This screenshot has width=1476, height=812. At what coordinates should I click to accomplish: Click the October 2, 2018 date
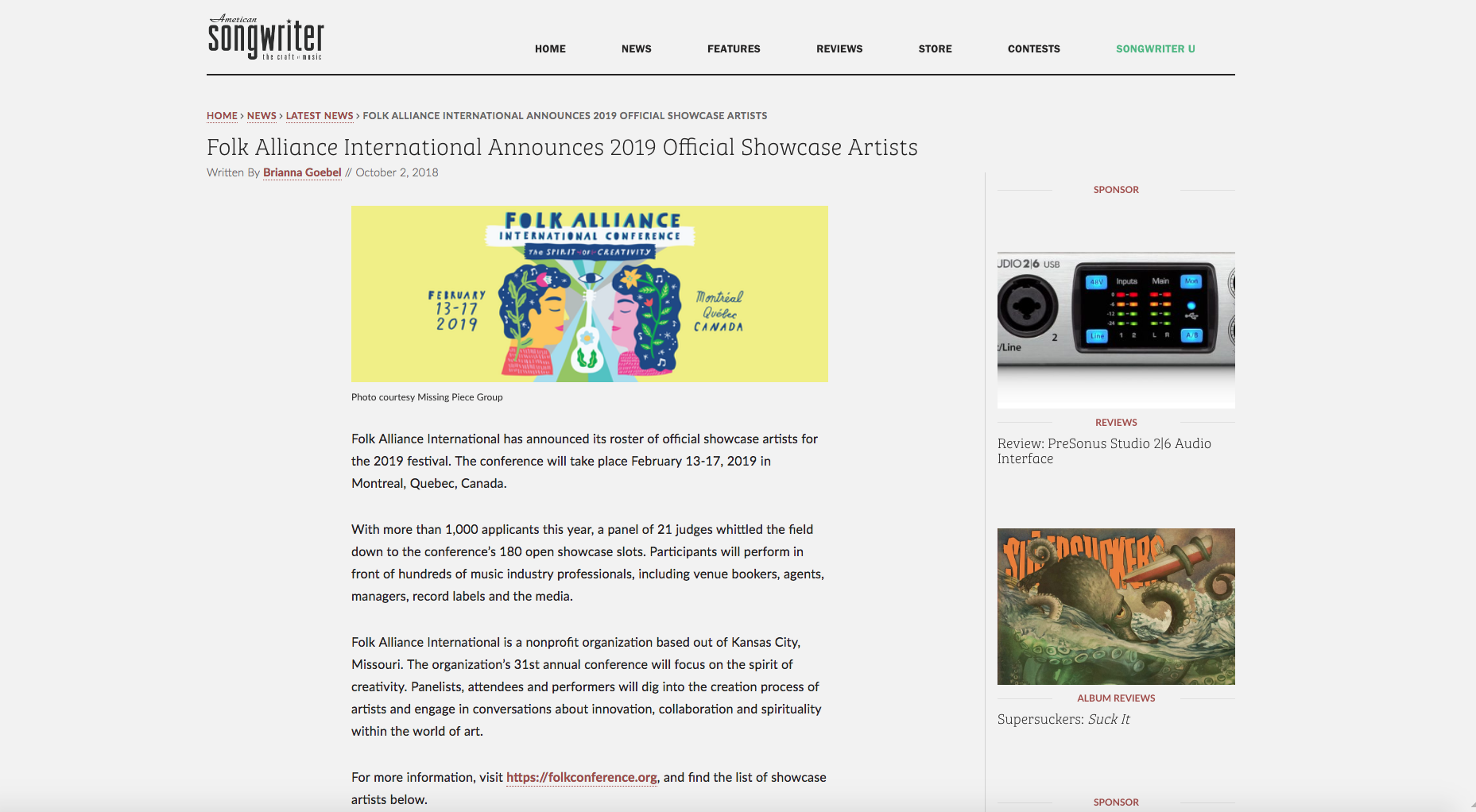[x=397, y=172]
